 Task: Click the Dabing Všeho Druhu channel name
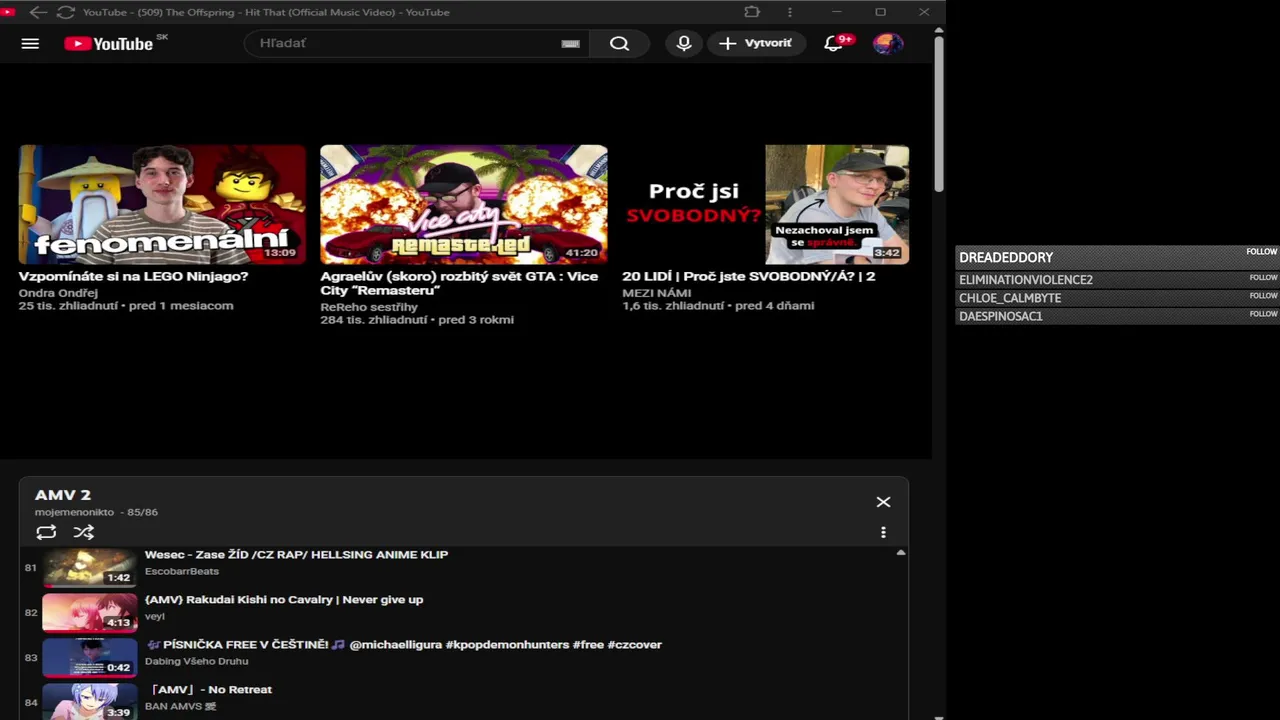click(x=197, y=661)
